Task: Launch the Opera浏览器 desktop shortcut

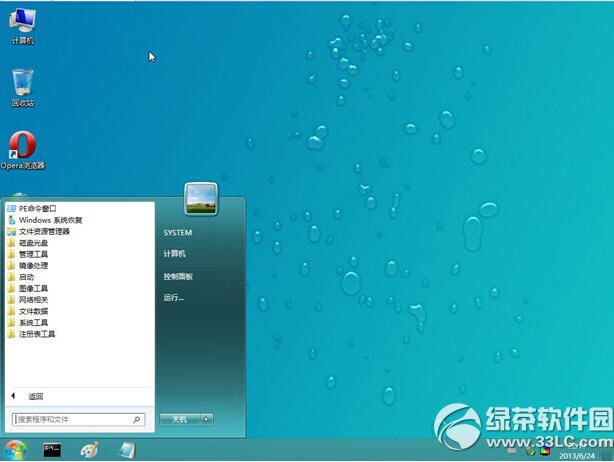Action: (22, 150)
